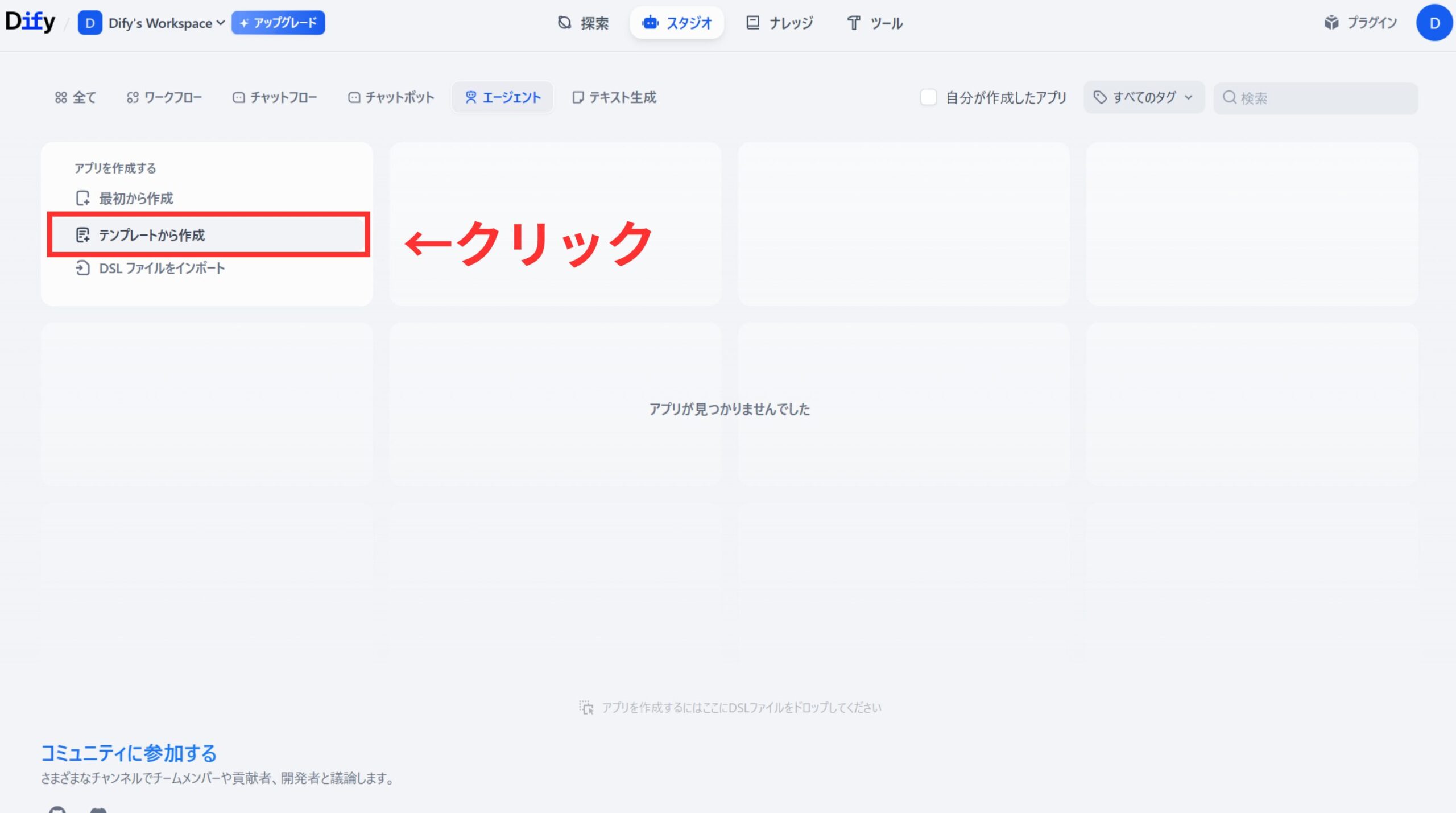Click the tag icon in すべてのタグ

coord(1101,97)
